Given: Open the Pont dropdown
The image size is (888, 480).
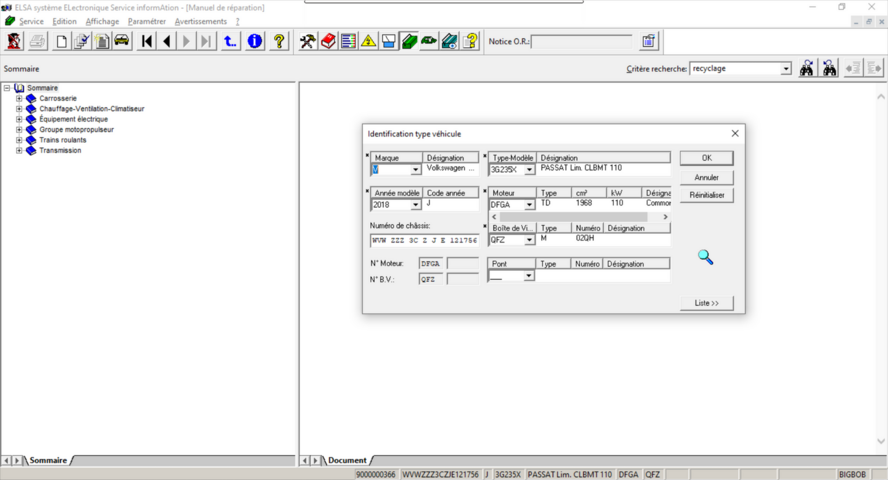Looking at the screenshot, I should click(x=528, y=276).
